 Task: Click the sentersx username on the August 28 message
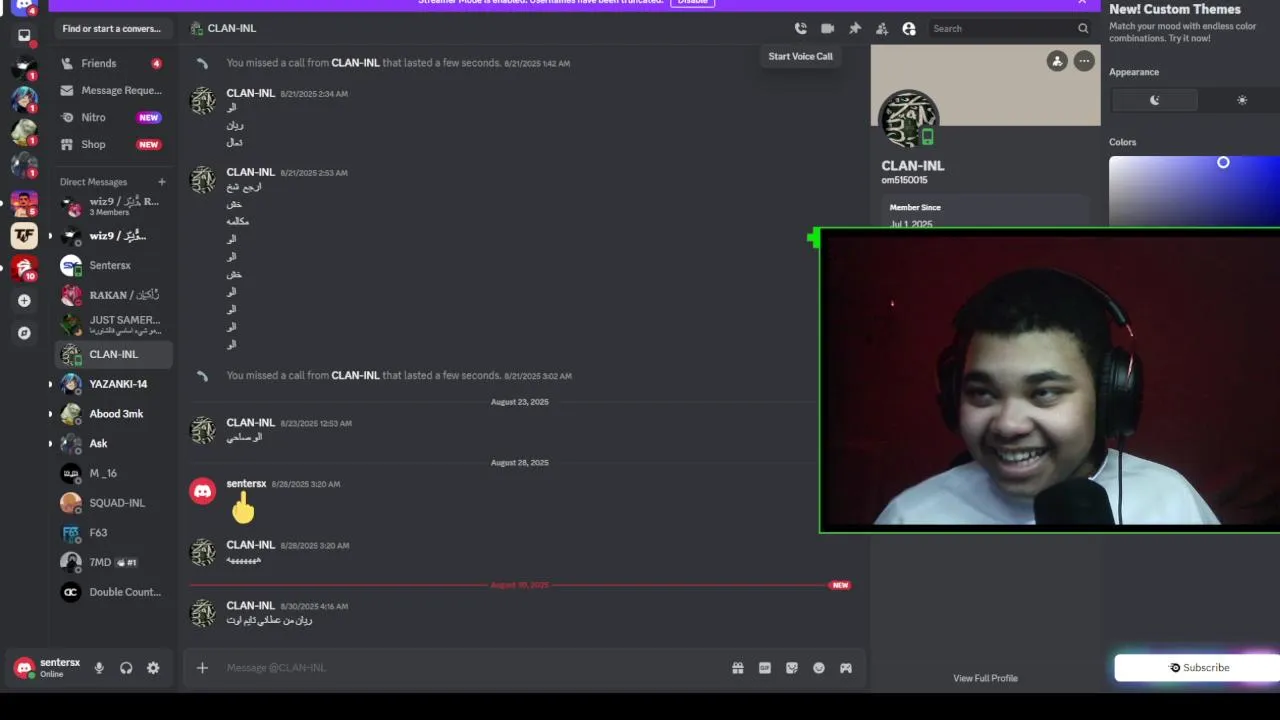click(246, 484)
